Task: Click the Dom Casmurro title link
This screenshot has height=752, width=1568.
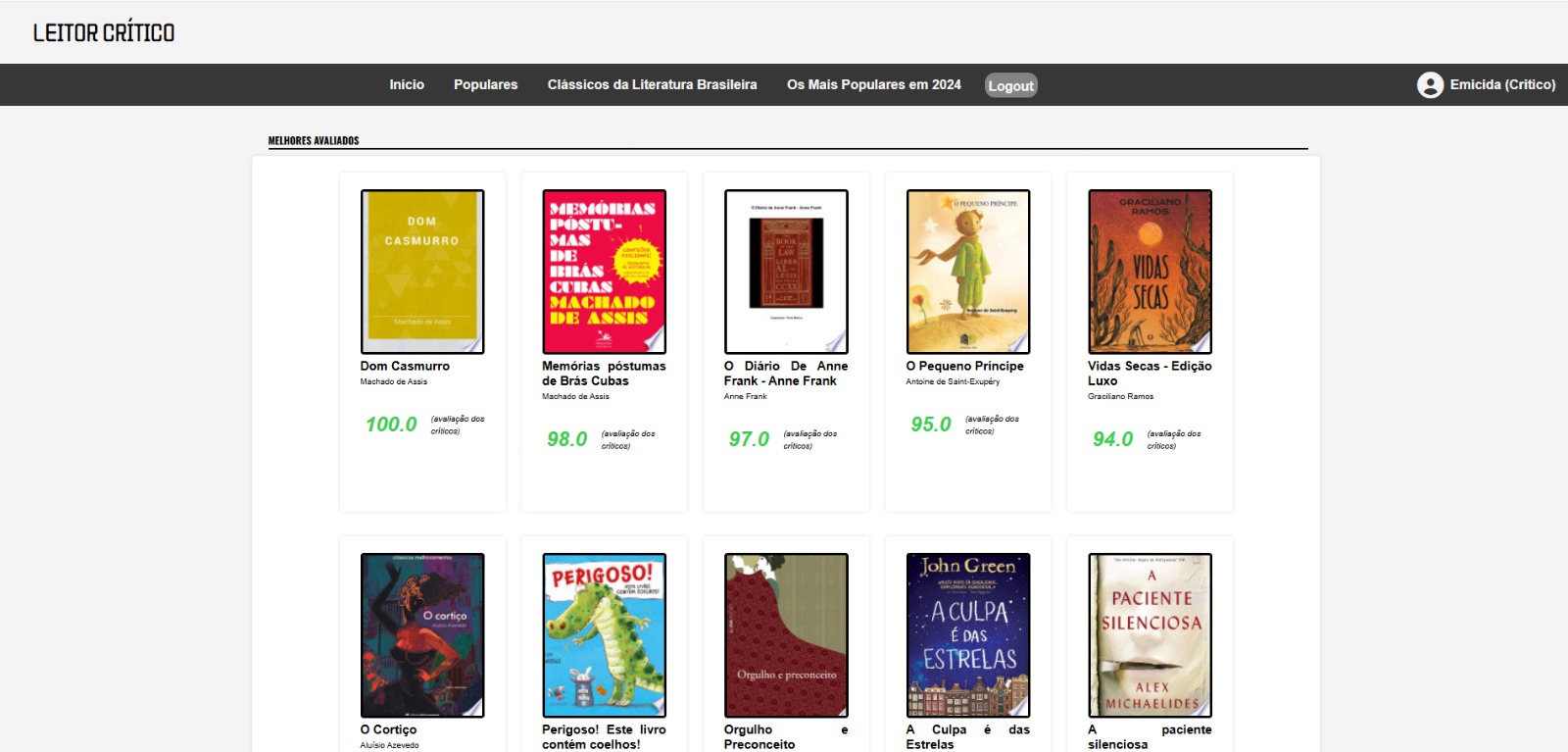Action: (405, 367)
